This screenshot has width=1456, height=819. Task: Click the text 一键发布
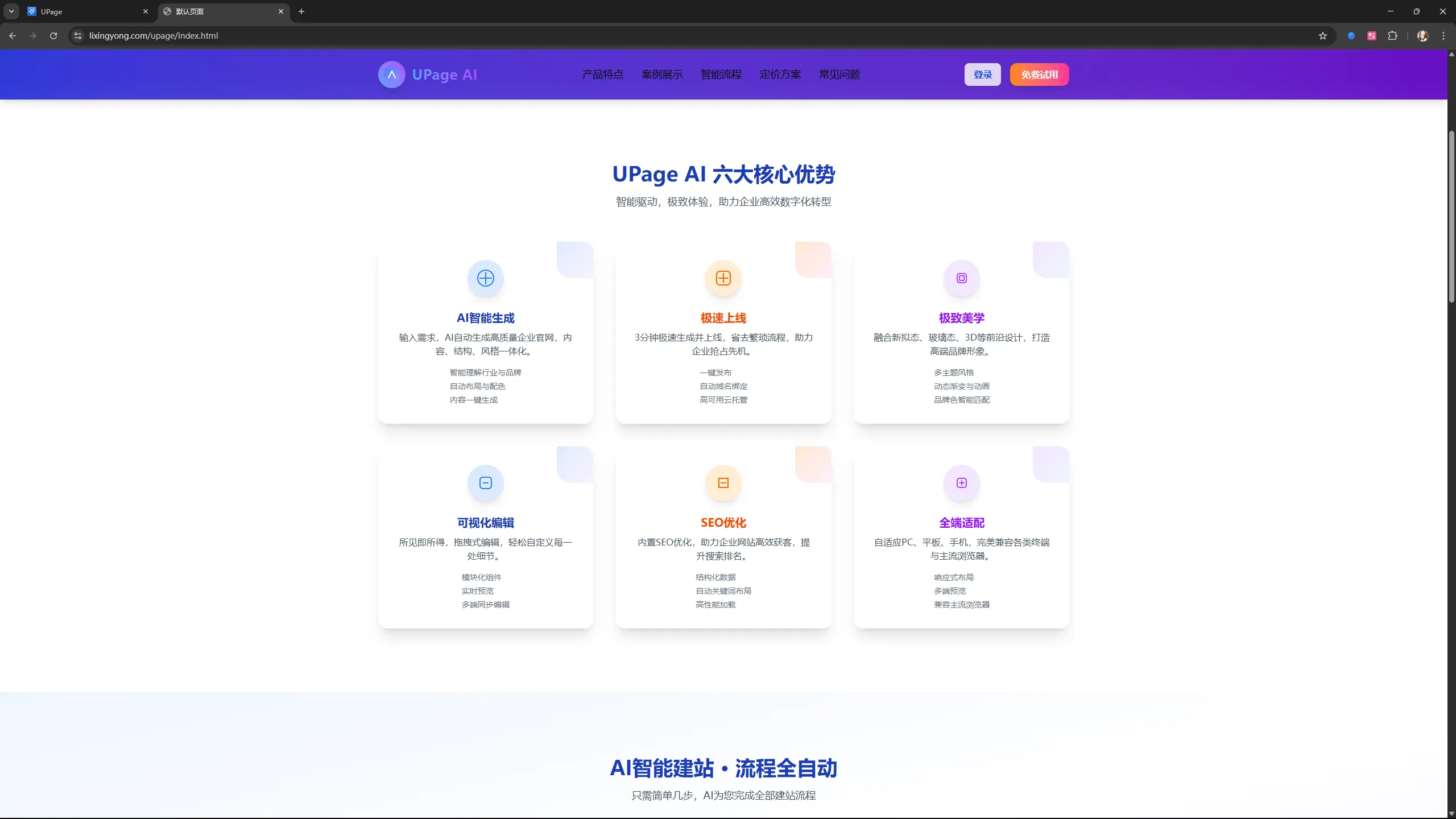[x=715, y=373]
